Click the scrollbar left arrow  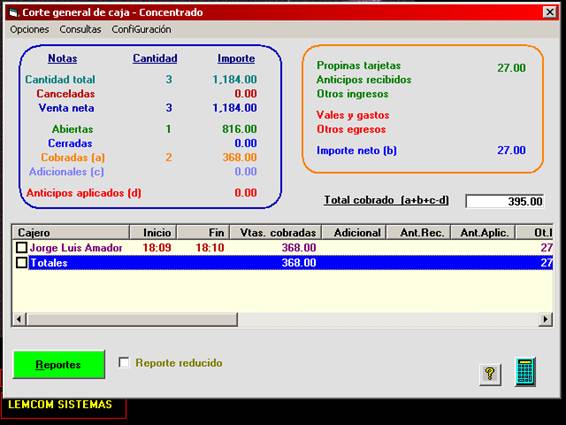coord(19,319)
